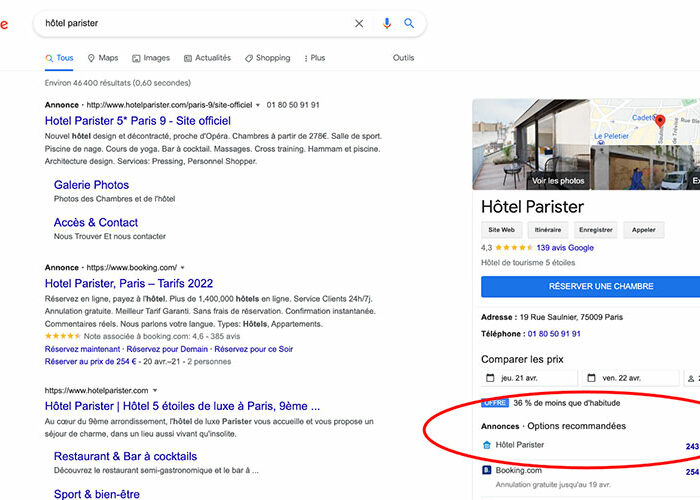
Task: Open the Galerie Photos sitelink
Action: [91, 185]
